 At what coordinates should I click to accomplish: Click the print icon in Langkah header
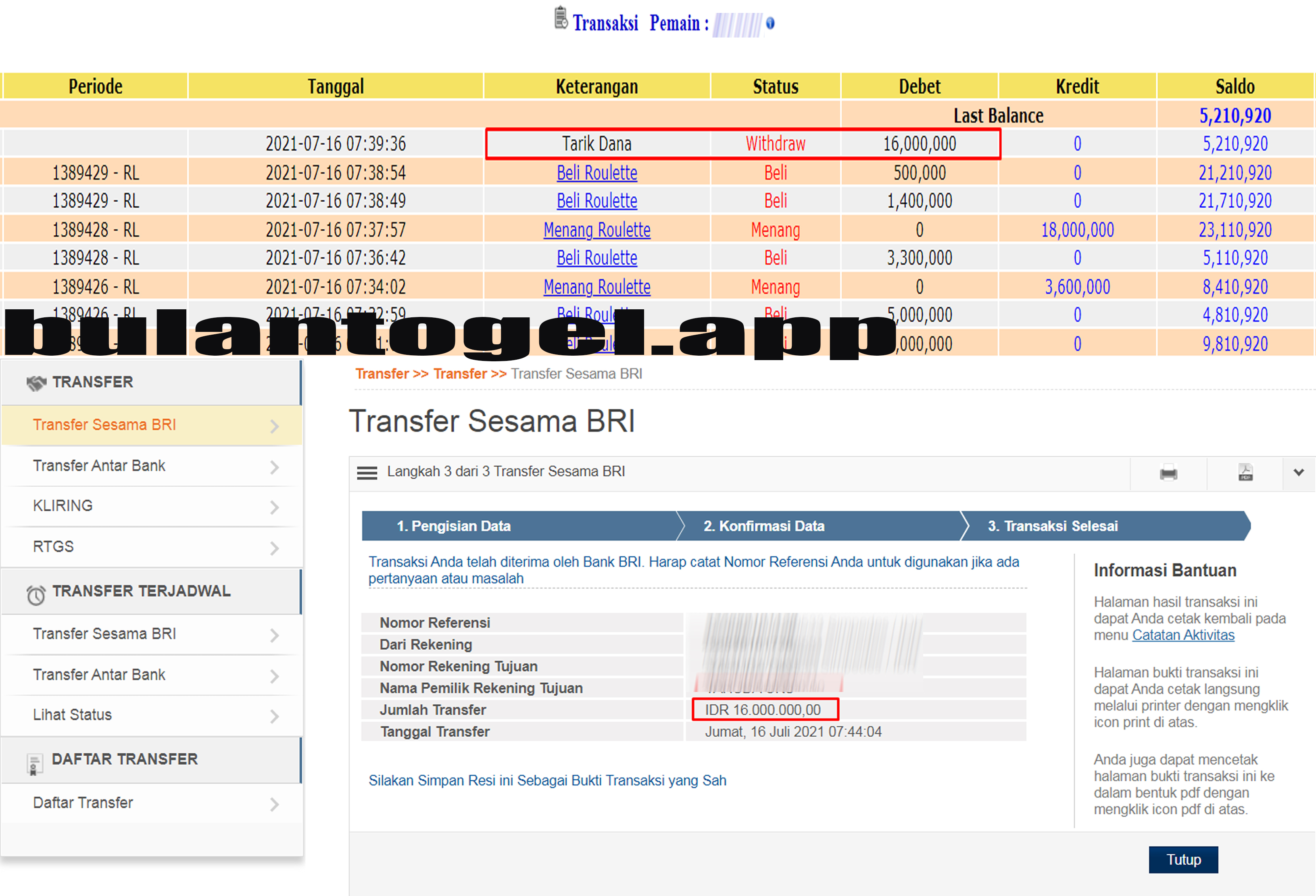(x=1168, y=473)
